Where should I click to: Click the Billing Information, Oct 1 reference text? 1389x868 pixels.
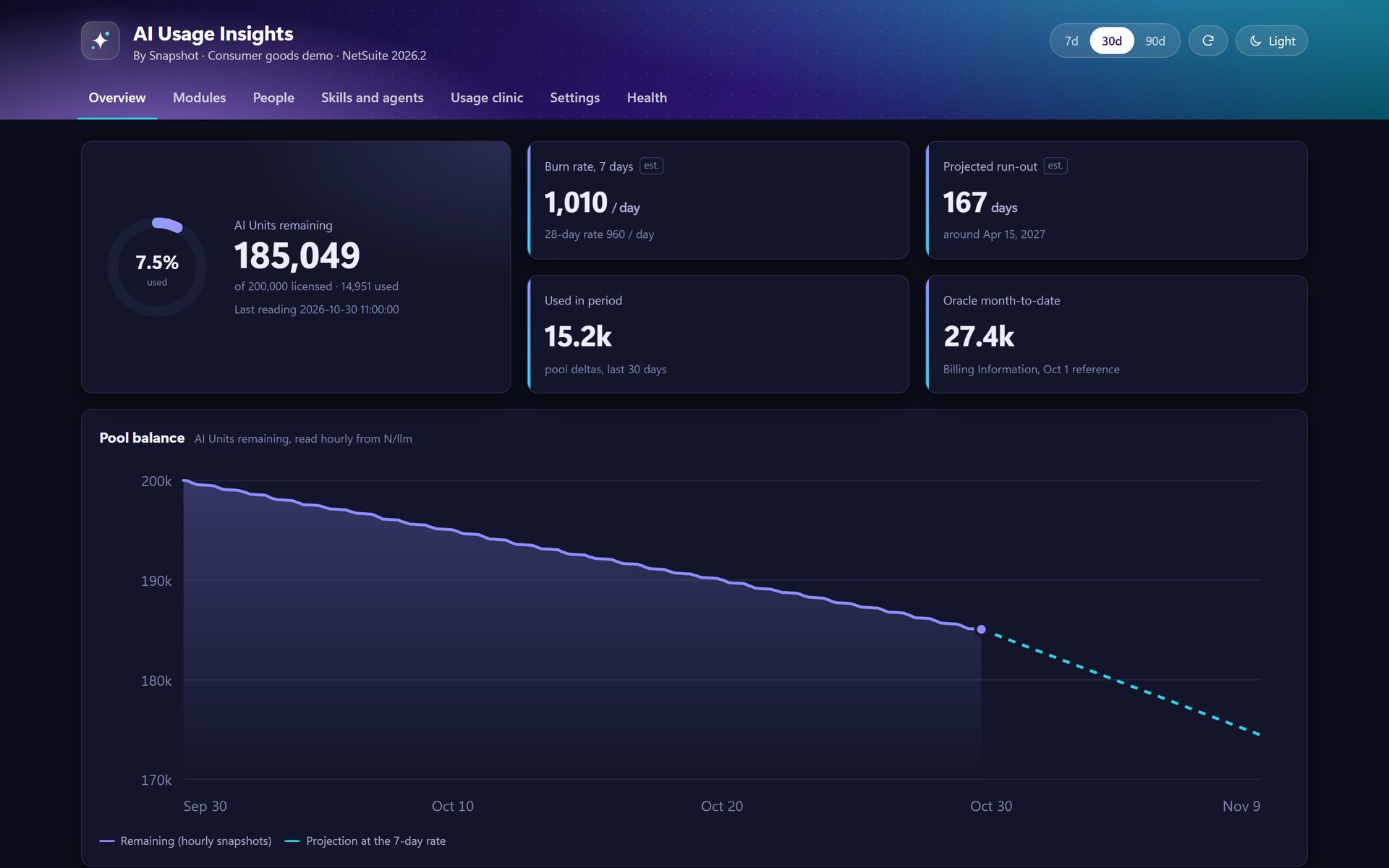tap(1031, 370)
